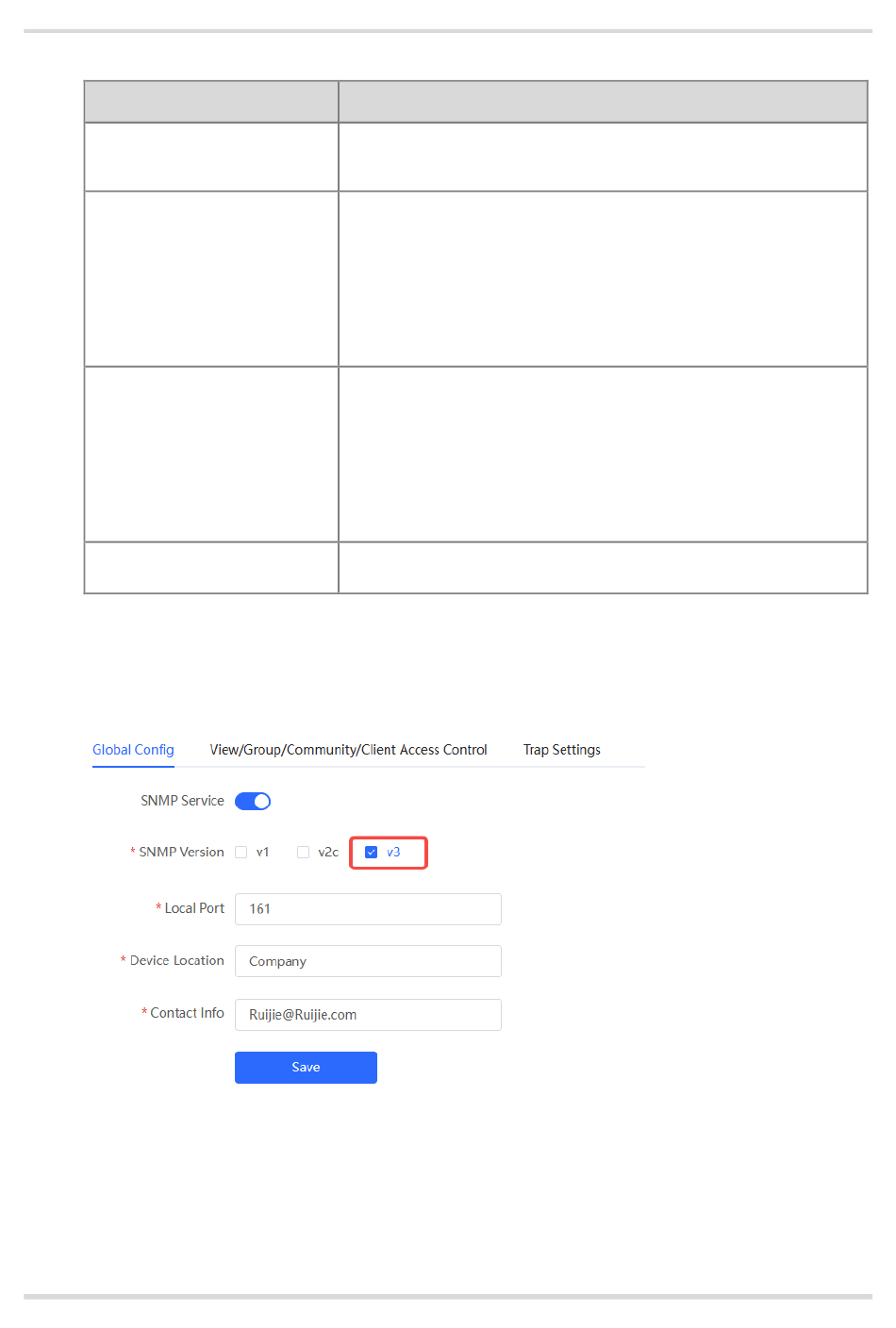
Task: Click the blue v3 text label
Action: [x=393, y=852]
